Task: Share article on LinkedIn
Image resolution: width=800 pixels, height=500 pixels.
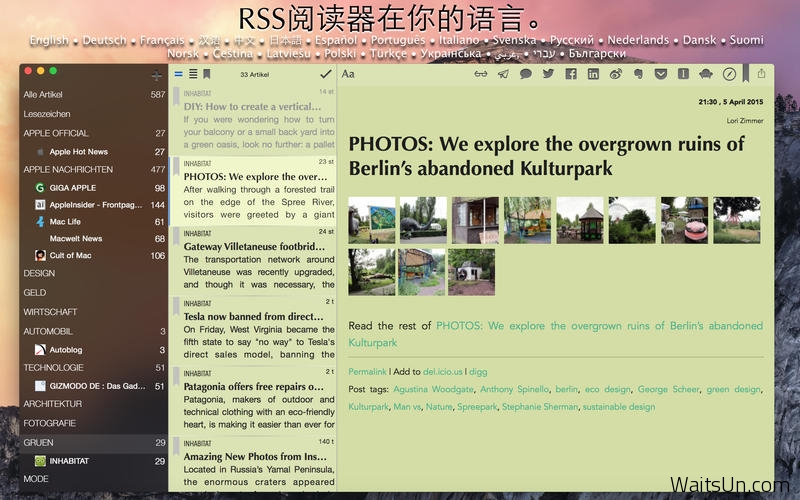Action: point(593,74)
